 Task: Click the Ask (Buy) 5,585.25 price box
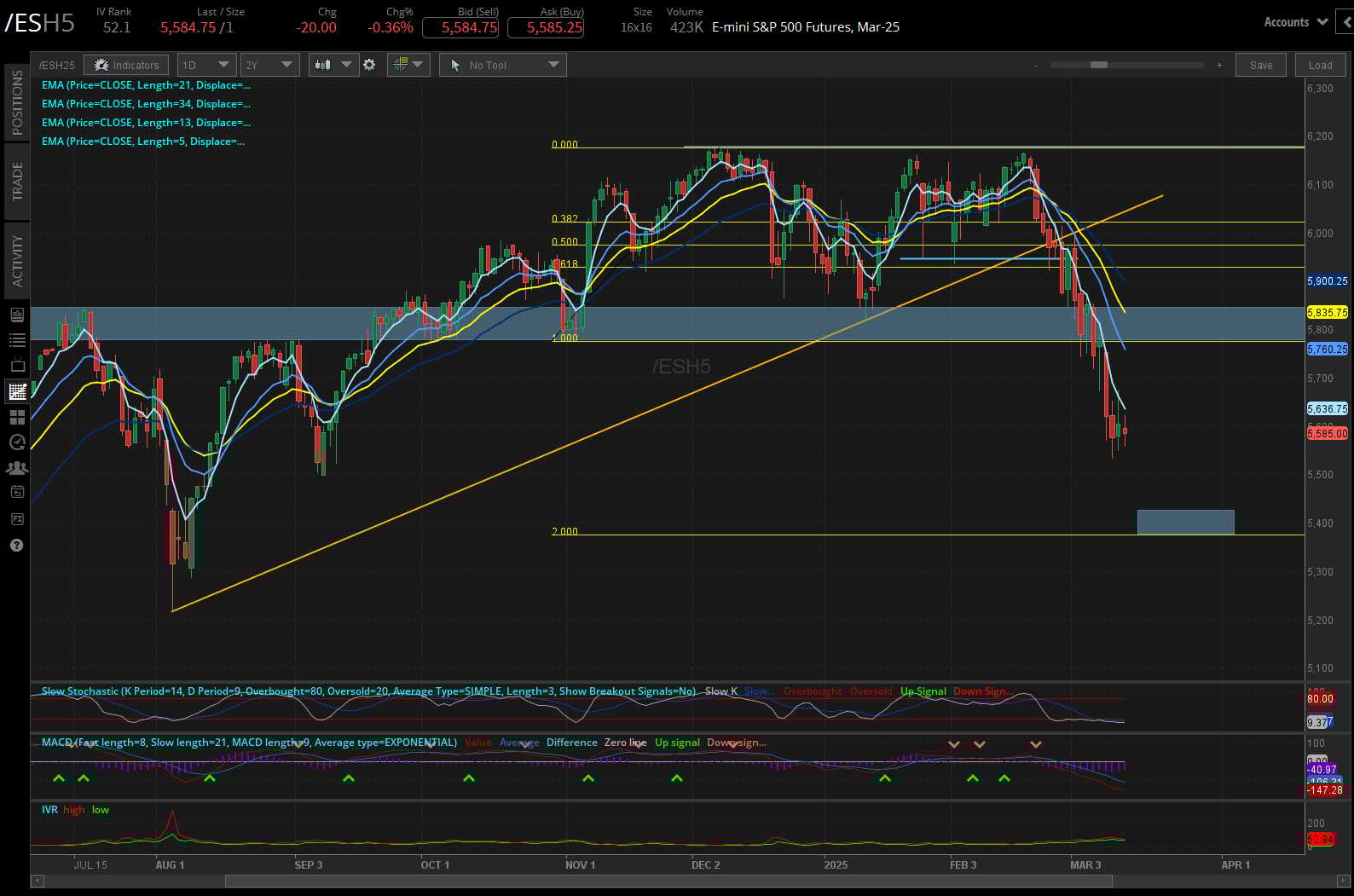546,27
